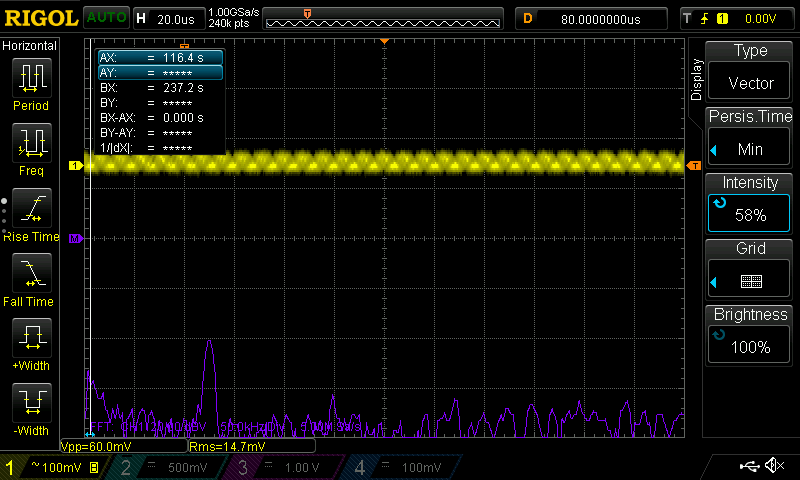Click the AUTO status button

tap(106, 18)
